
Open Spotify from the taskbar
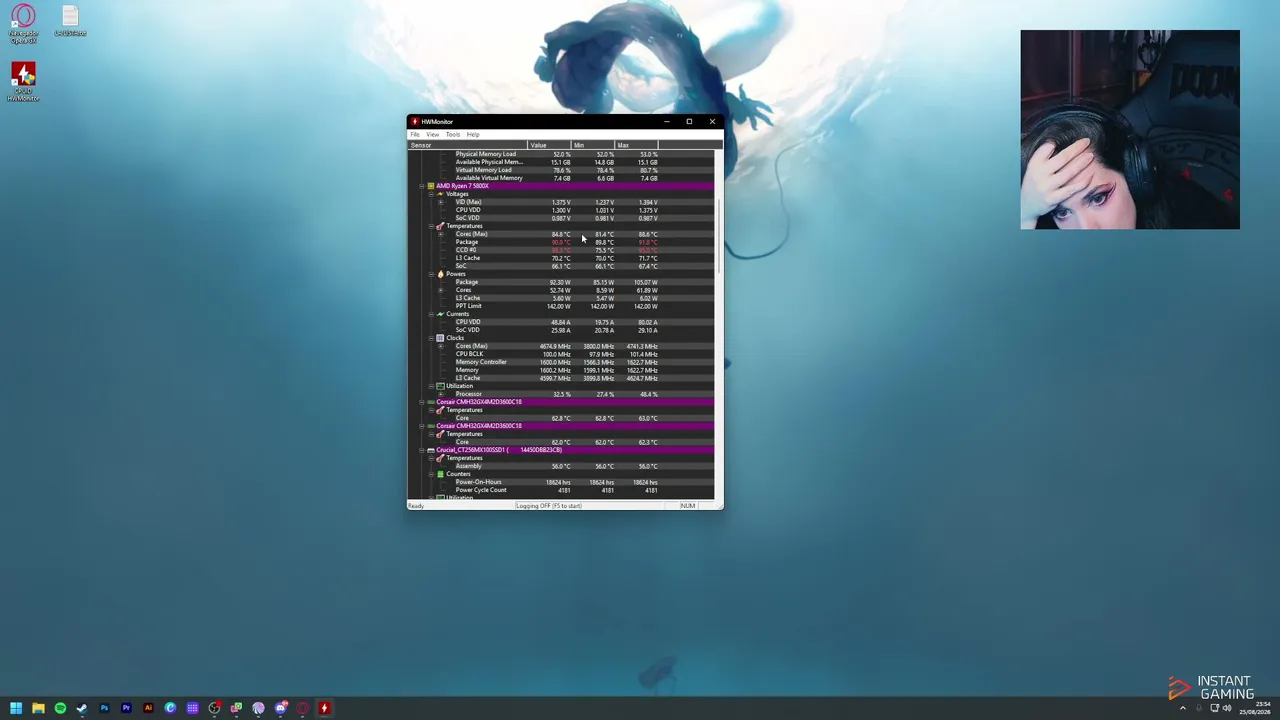60,708
